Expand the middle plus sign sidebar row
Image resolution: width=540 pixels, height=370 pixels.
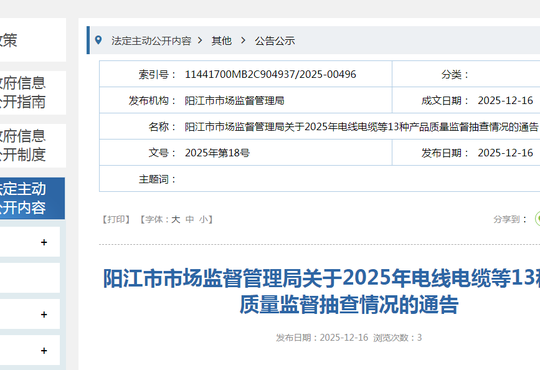tap(44, 315)
